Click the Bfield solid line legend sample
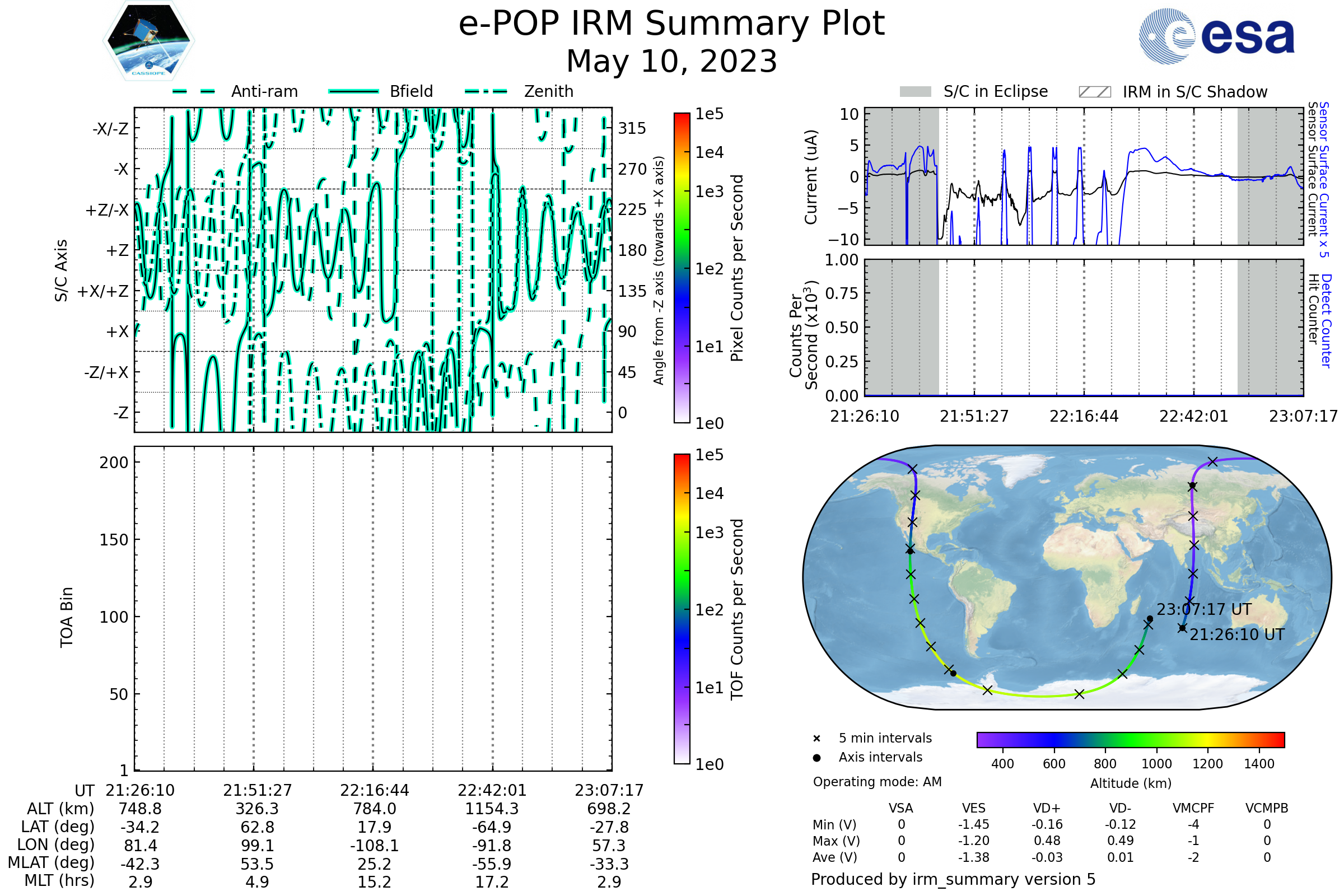1344x896 pixels. coord(353,91)
